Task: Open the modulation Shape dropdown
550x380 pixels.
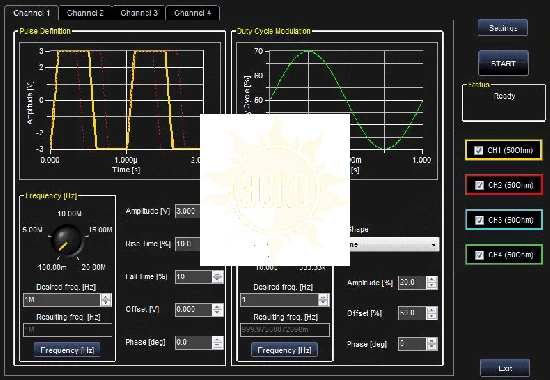Action: pos(394,245)
